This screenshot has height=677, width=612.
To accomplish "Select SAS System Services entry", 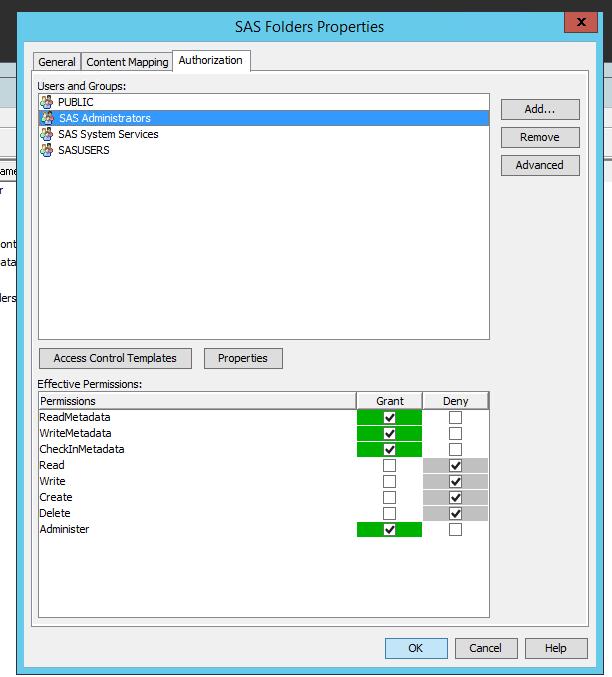I will click(264, 134).
